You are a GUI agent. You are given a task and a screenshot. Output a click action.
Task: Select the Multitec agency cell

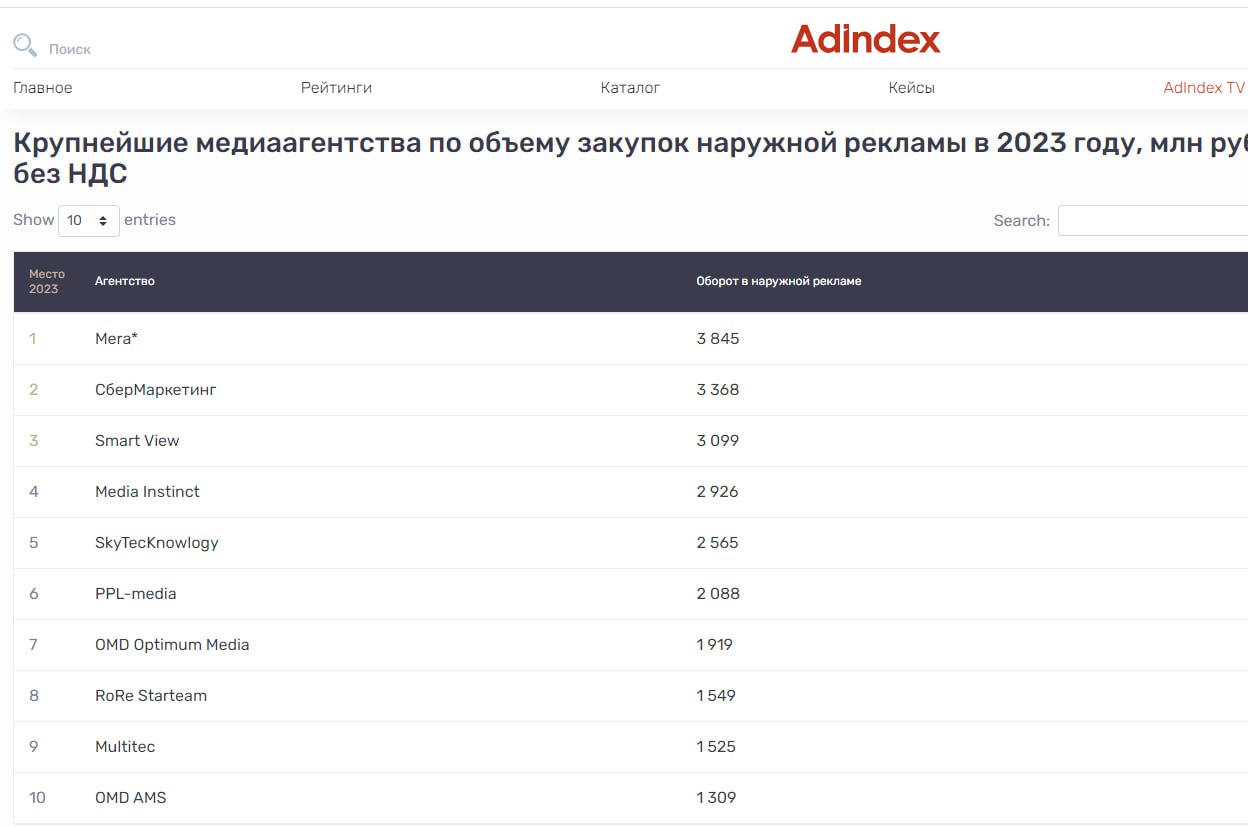(125, 747)
